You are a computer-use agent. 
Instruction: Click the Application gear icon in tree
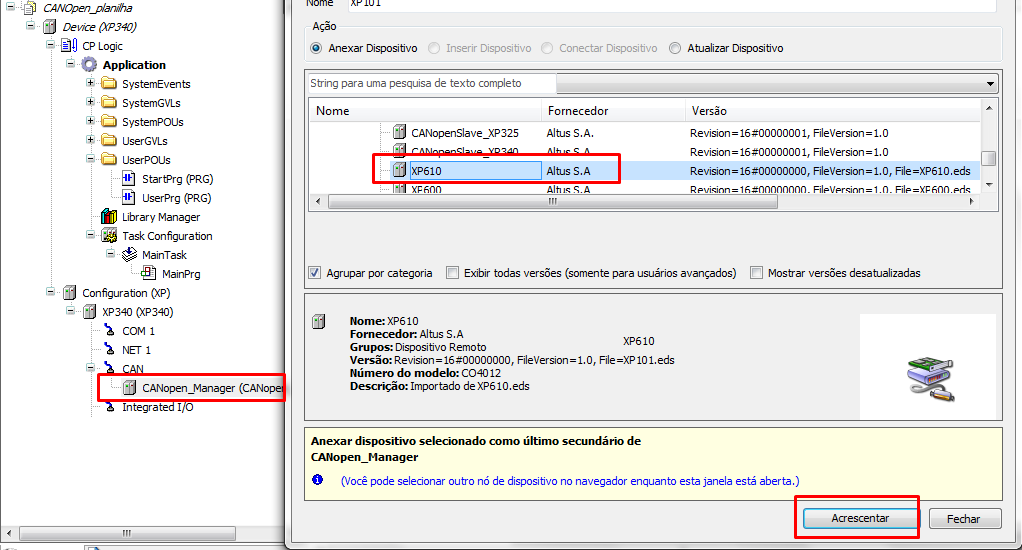point(89,65)
